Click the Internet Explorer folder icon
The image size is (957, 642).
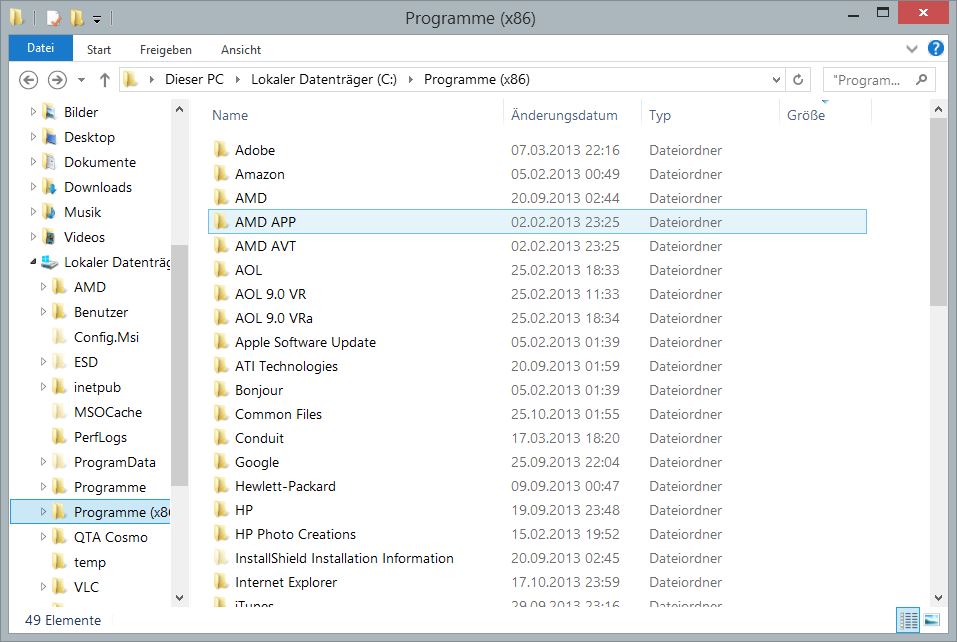pos(221,582)
